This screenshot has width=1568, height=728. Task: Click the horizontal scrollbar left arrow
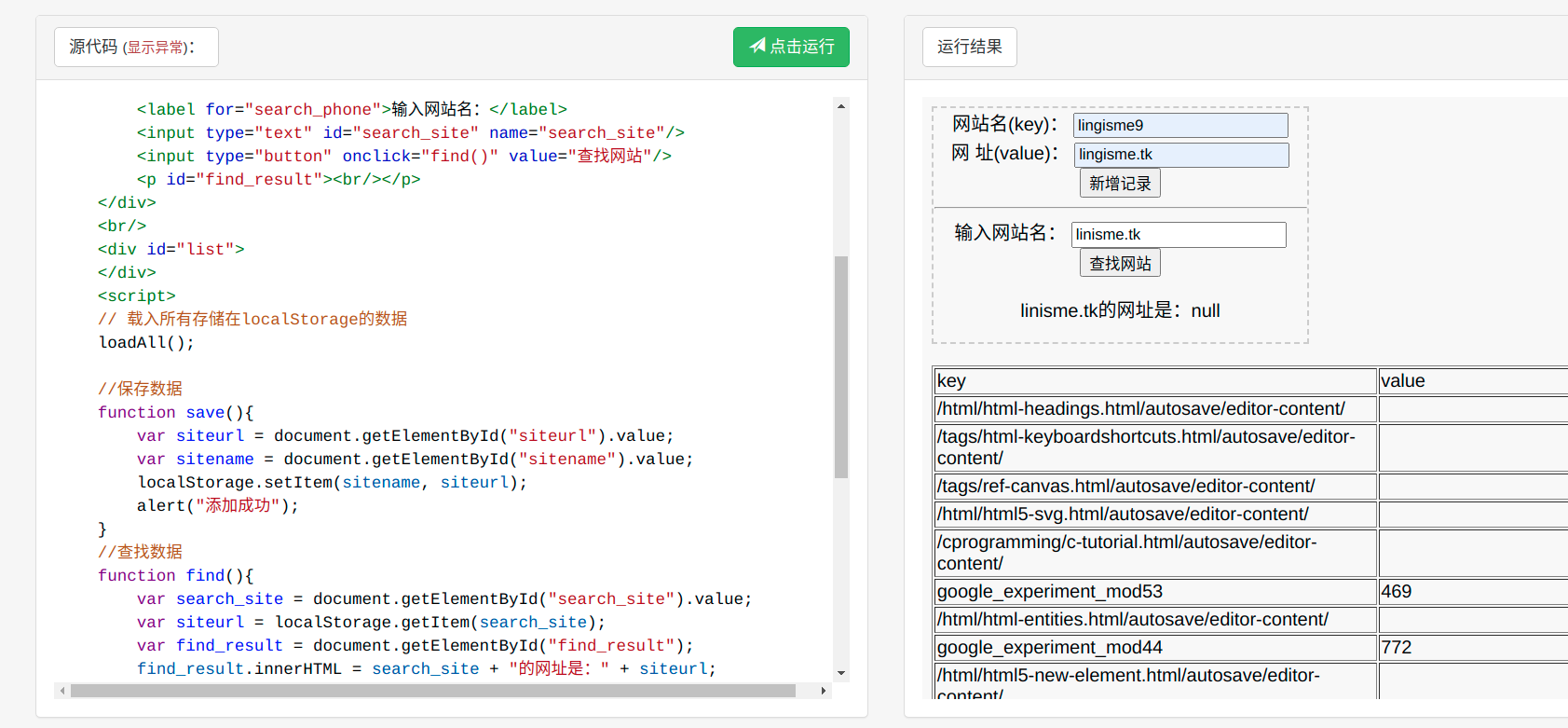(62, 691)
